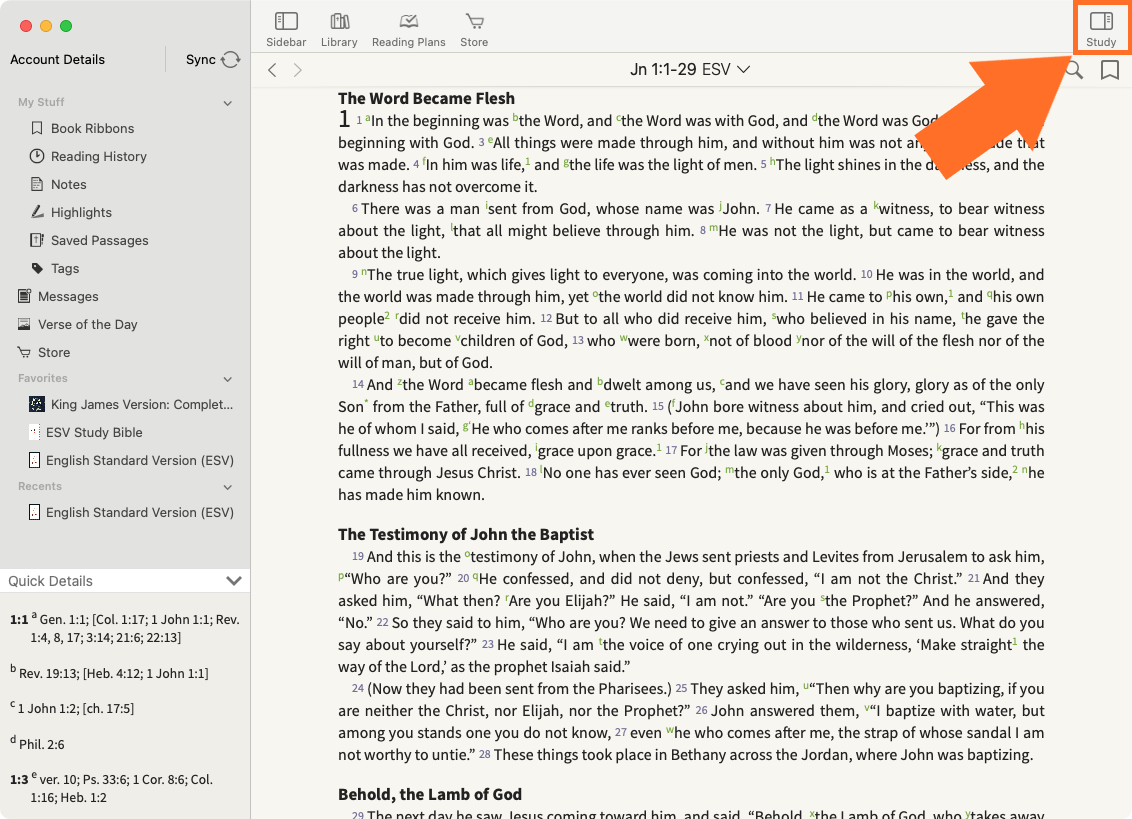Click Quick Details entry '1 John 1:2; [ch. 17:5]'
Viewport: 1132px width, 819px height.
[x=76, y=709]
